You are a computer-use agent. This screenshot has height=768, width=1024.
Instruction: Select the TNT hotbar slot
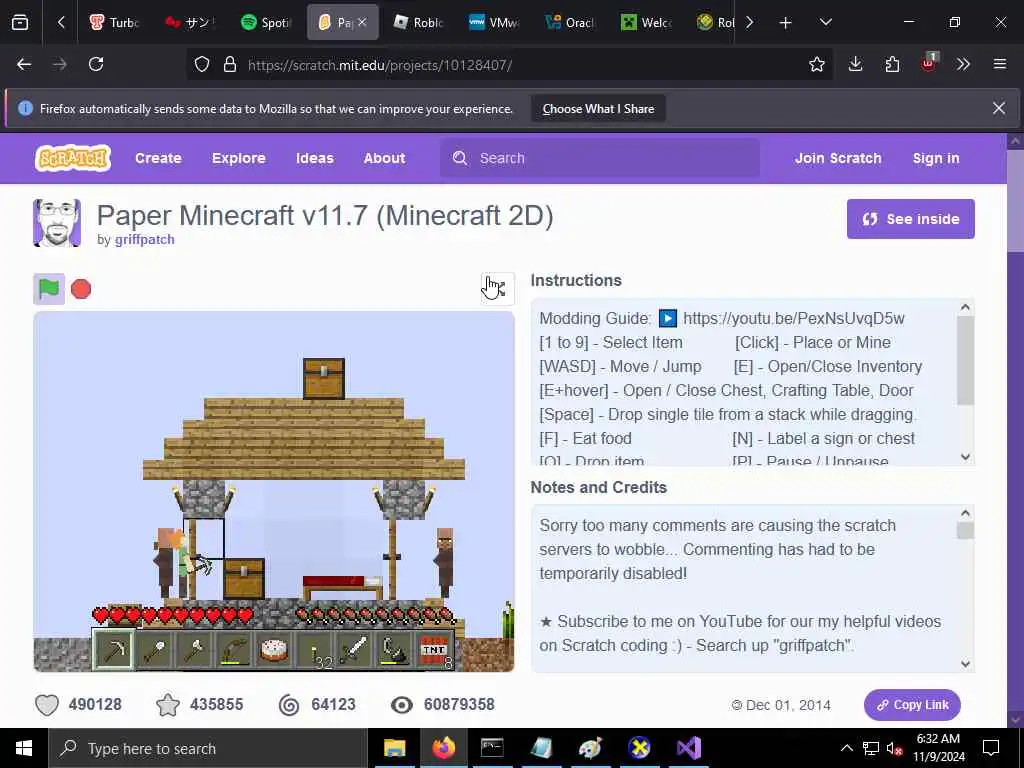[435, 650]
